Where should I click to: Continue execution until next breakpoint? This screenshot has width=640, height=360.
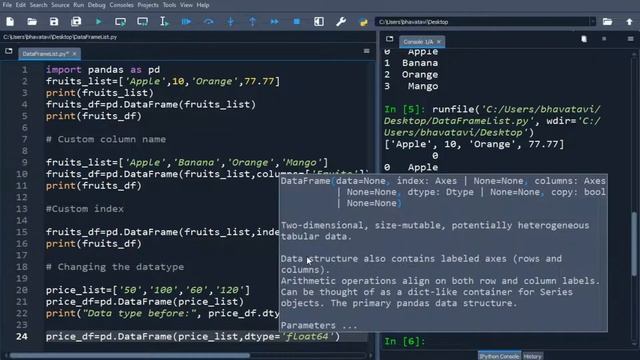[x=275, y=22]
